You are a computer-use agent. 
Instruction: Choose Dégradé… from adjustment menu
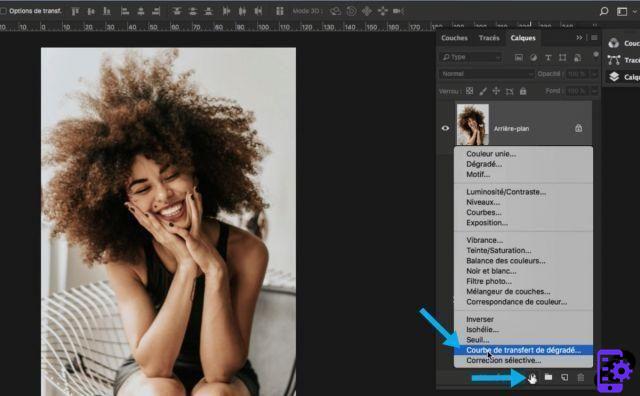pyautogui.click(x=523, y=164)
